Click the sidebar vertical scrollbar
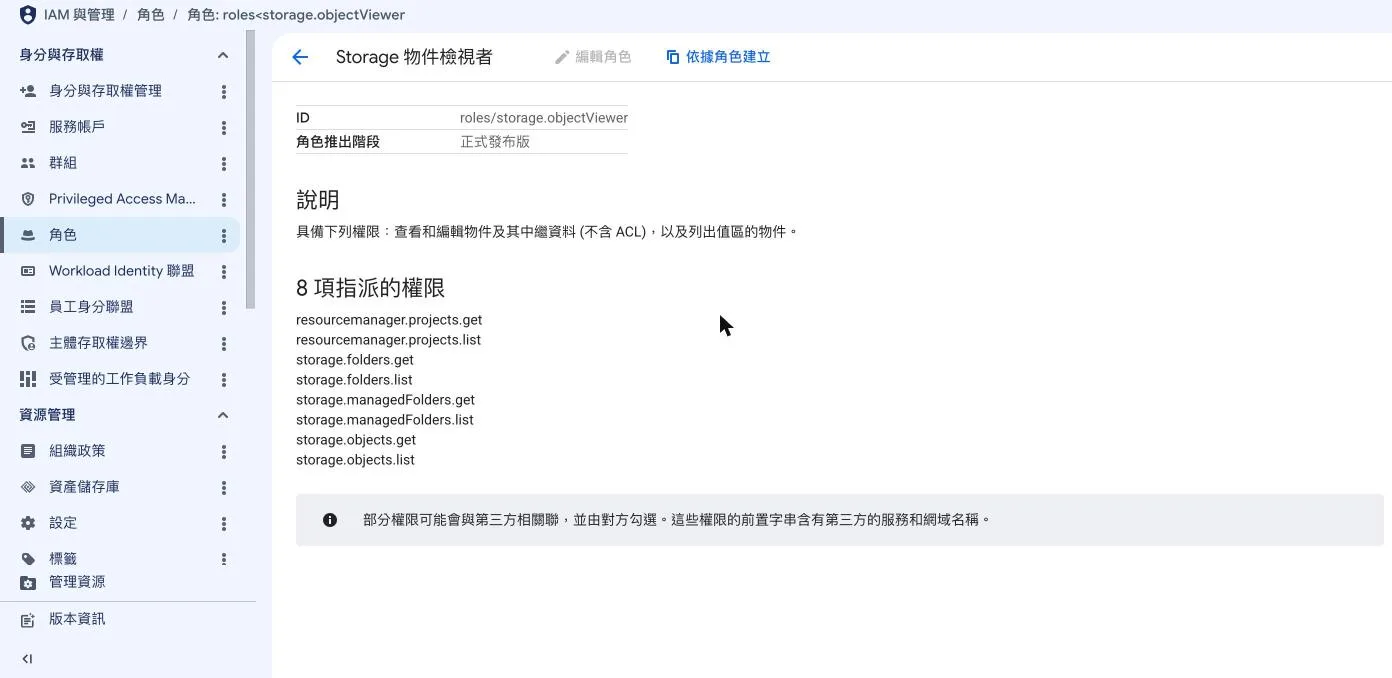Viewport: 1392px width, 678px height. point(251,170)
